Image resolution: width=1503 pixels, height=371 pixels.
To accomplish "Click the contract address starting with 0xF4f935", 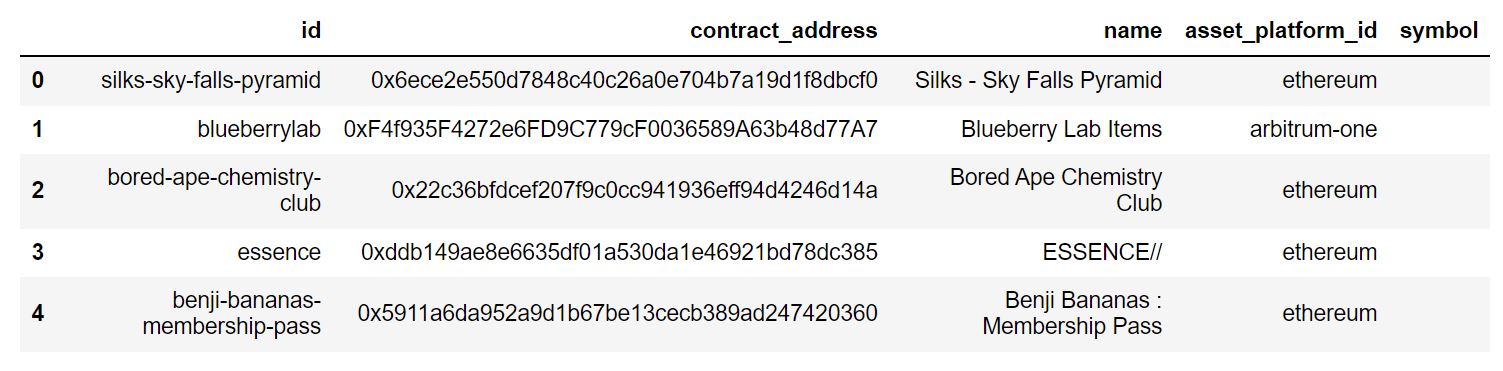I will pyautogui.click(x=610, y=129).
